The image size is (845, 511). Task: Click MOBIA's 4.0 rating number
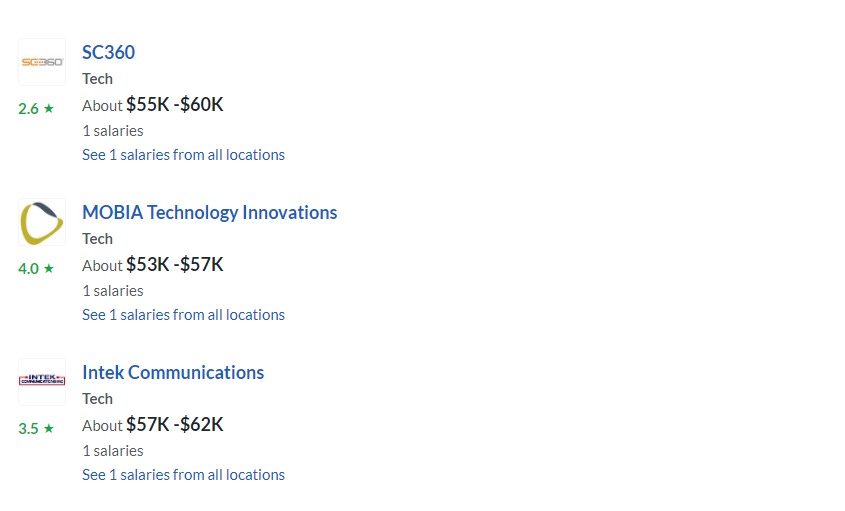pos(29,269)
